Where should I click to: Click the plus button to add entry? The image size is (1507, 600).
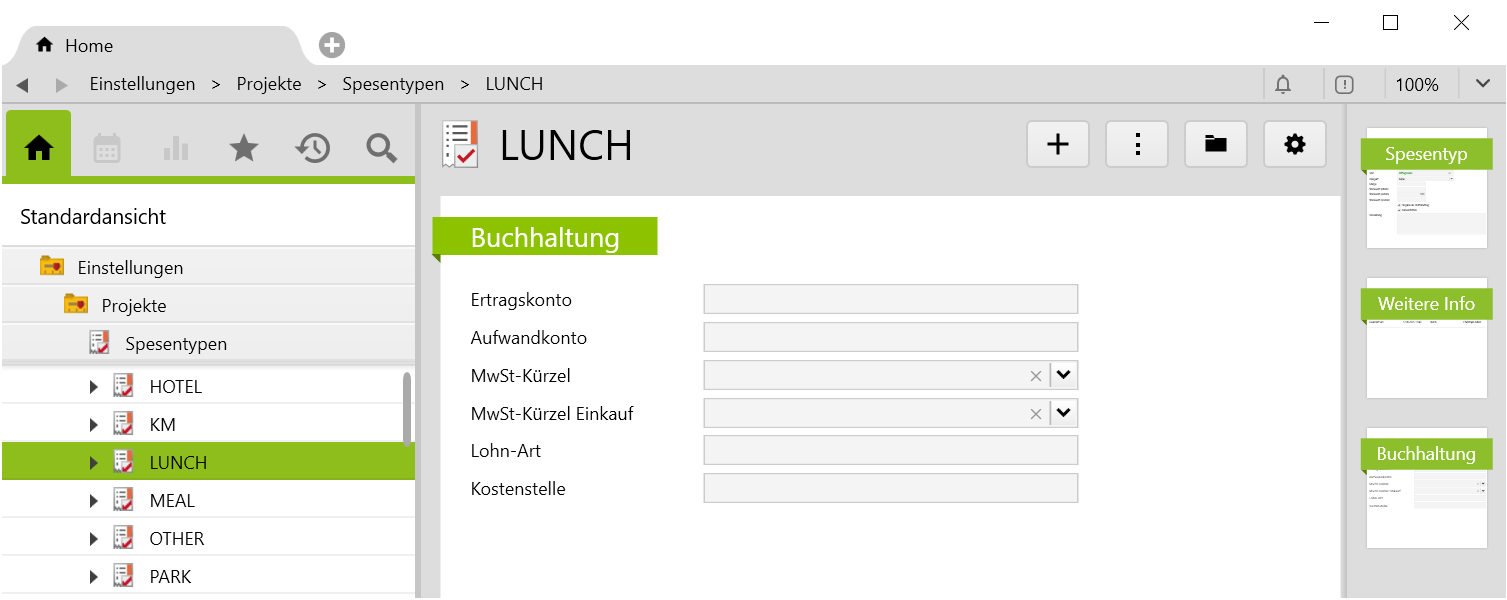1057,145
